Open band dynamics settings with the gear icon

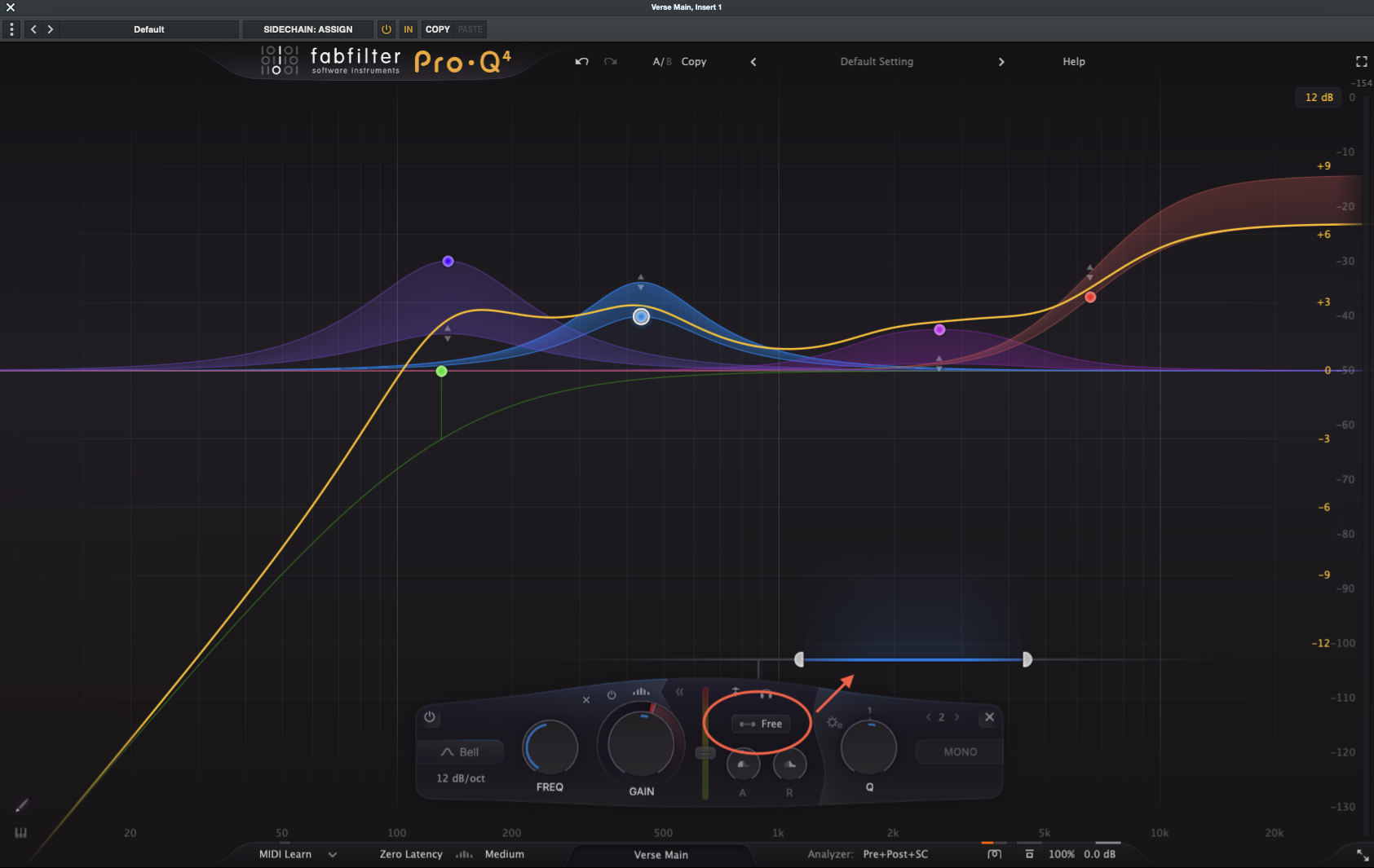[833, 722]
